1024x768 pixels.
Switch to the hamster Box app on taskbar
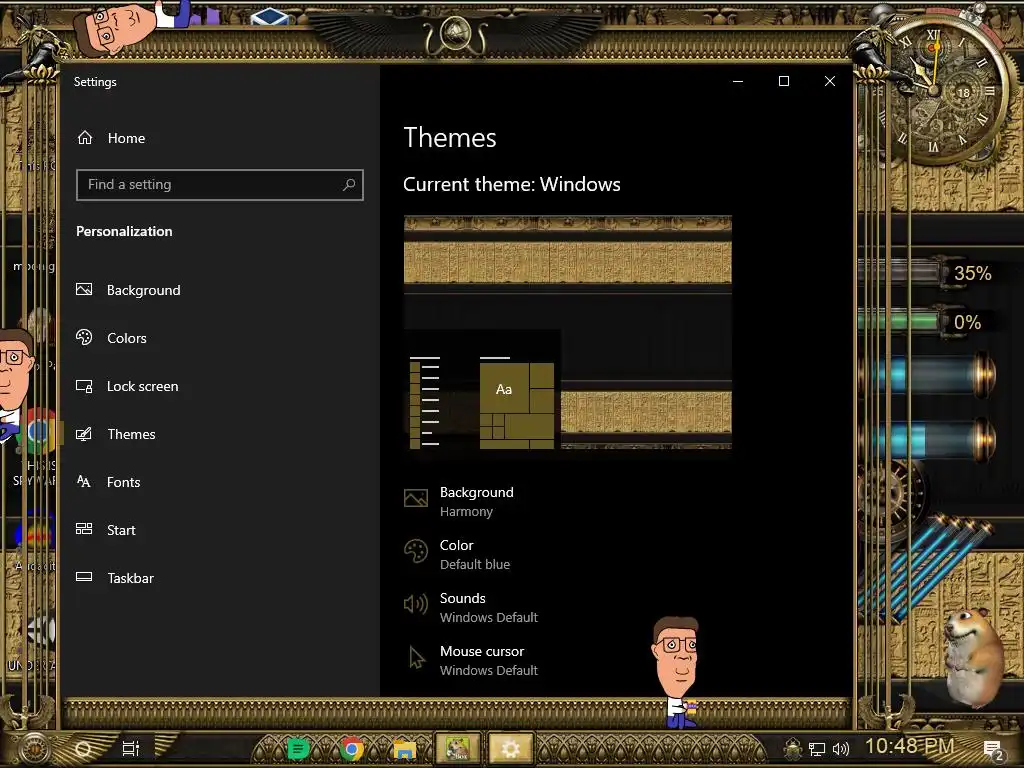(458, 748)
